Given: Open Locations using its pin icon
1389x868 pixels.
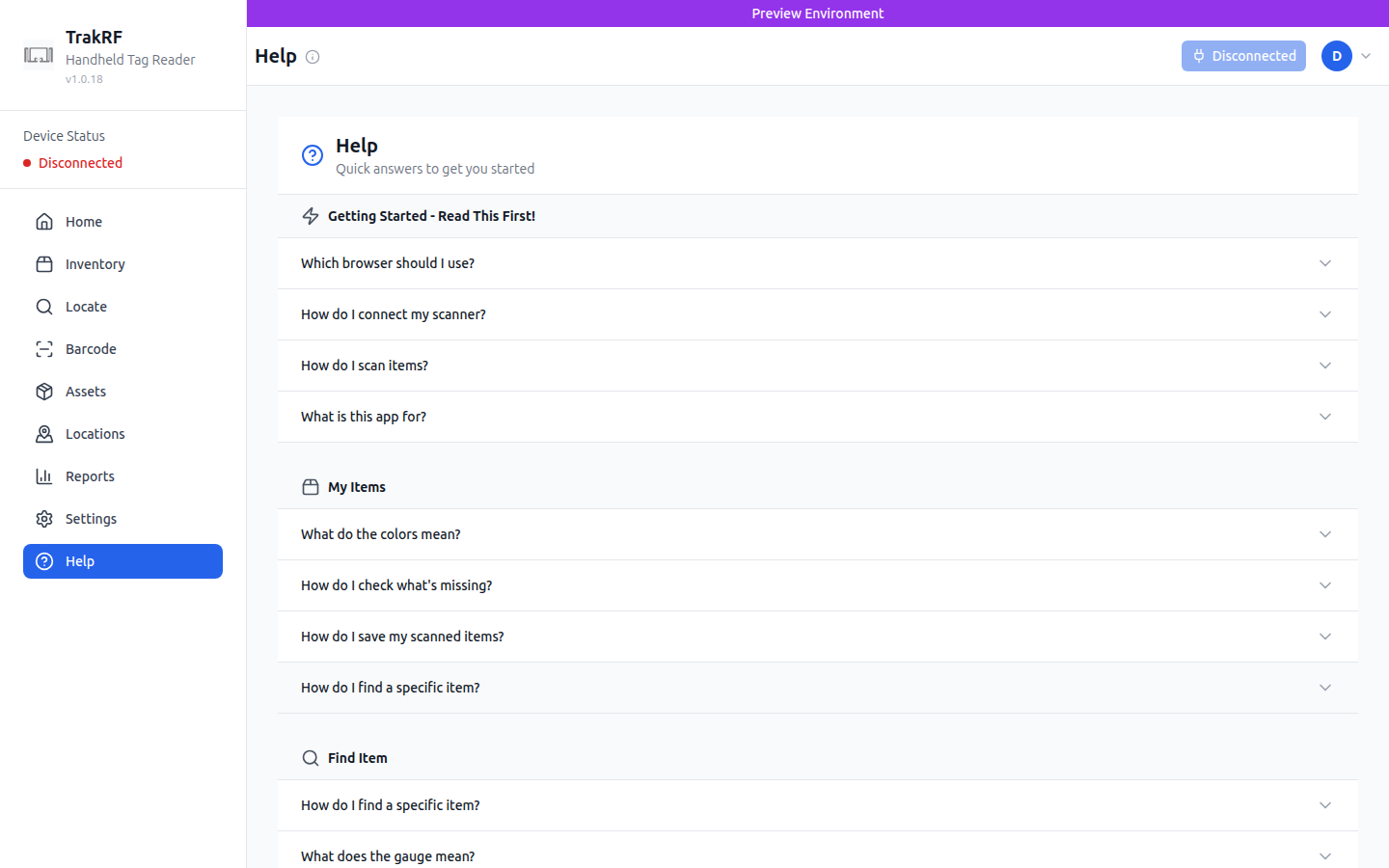Looking at the screenshot, I should [x=44, y=433].
